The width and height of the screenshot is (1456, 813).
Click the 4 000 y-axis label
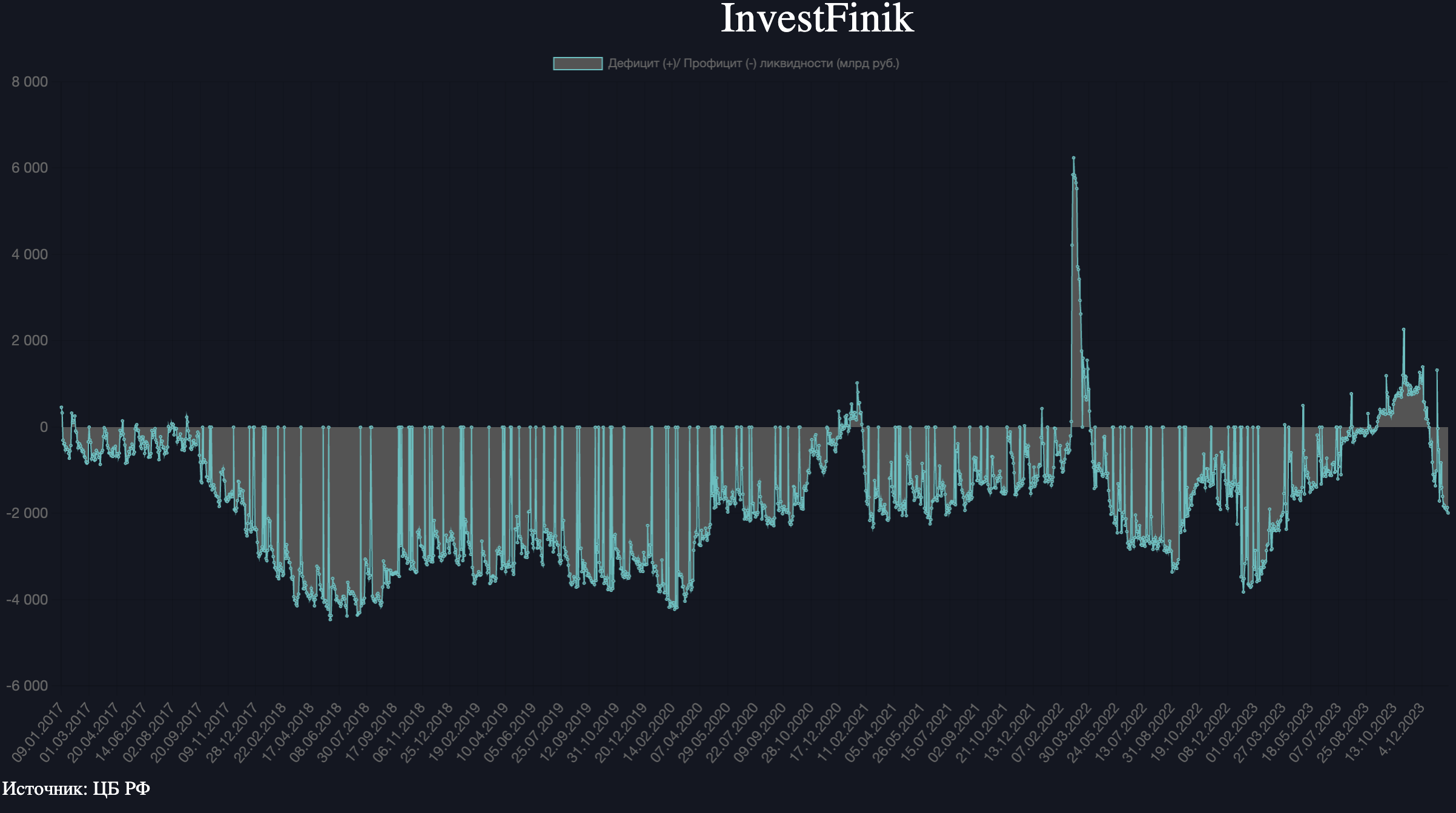[x=30, y=254]
